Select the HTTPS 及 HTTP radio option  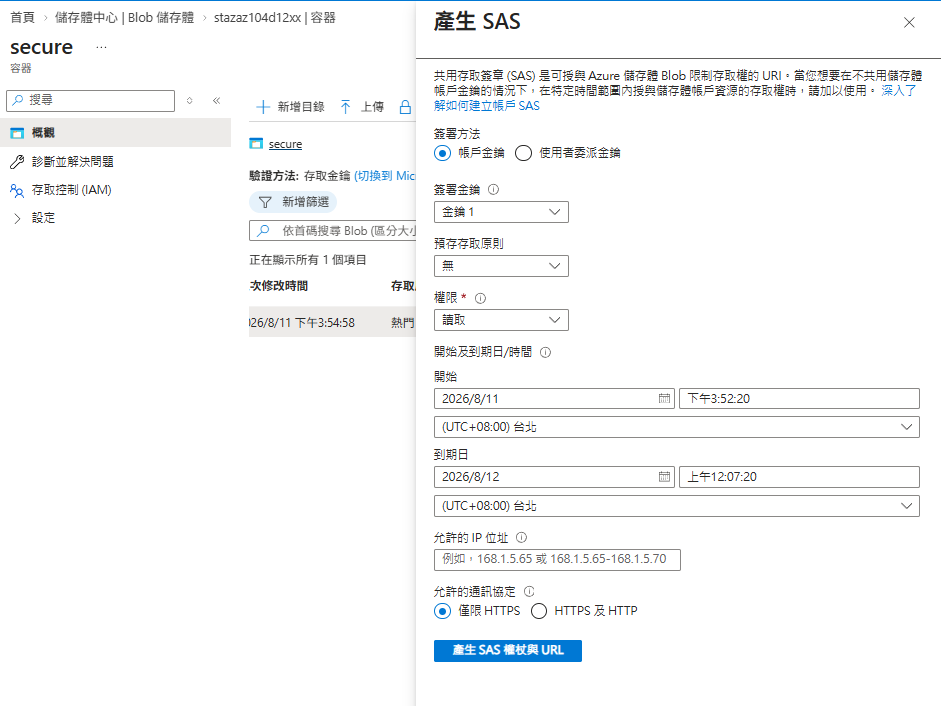click(x=539, y=611)
